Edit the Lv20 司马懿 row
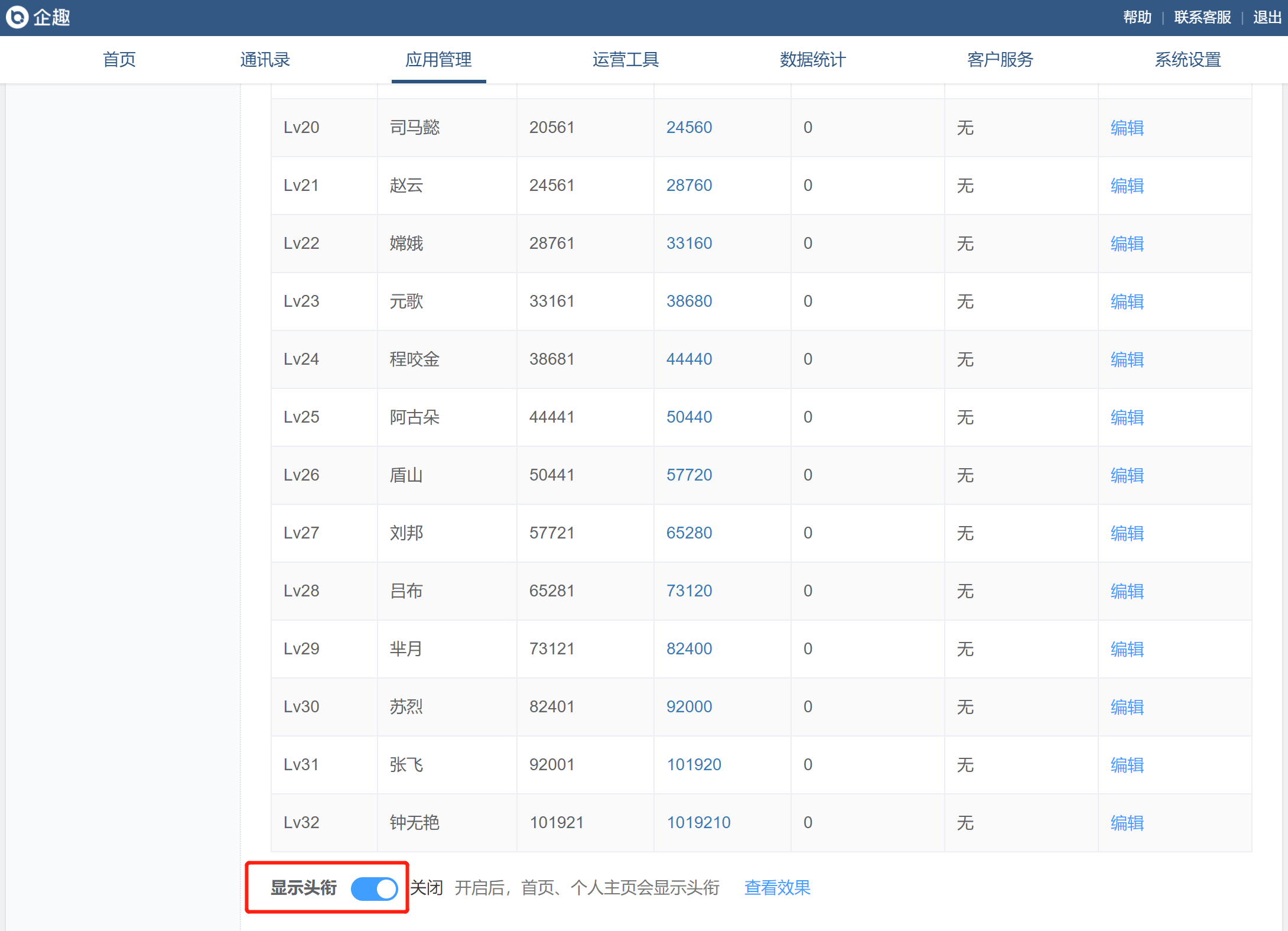The width and height of the screenshot is (1288, 931). [x=1127, y=128]
